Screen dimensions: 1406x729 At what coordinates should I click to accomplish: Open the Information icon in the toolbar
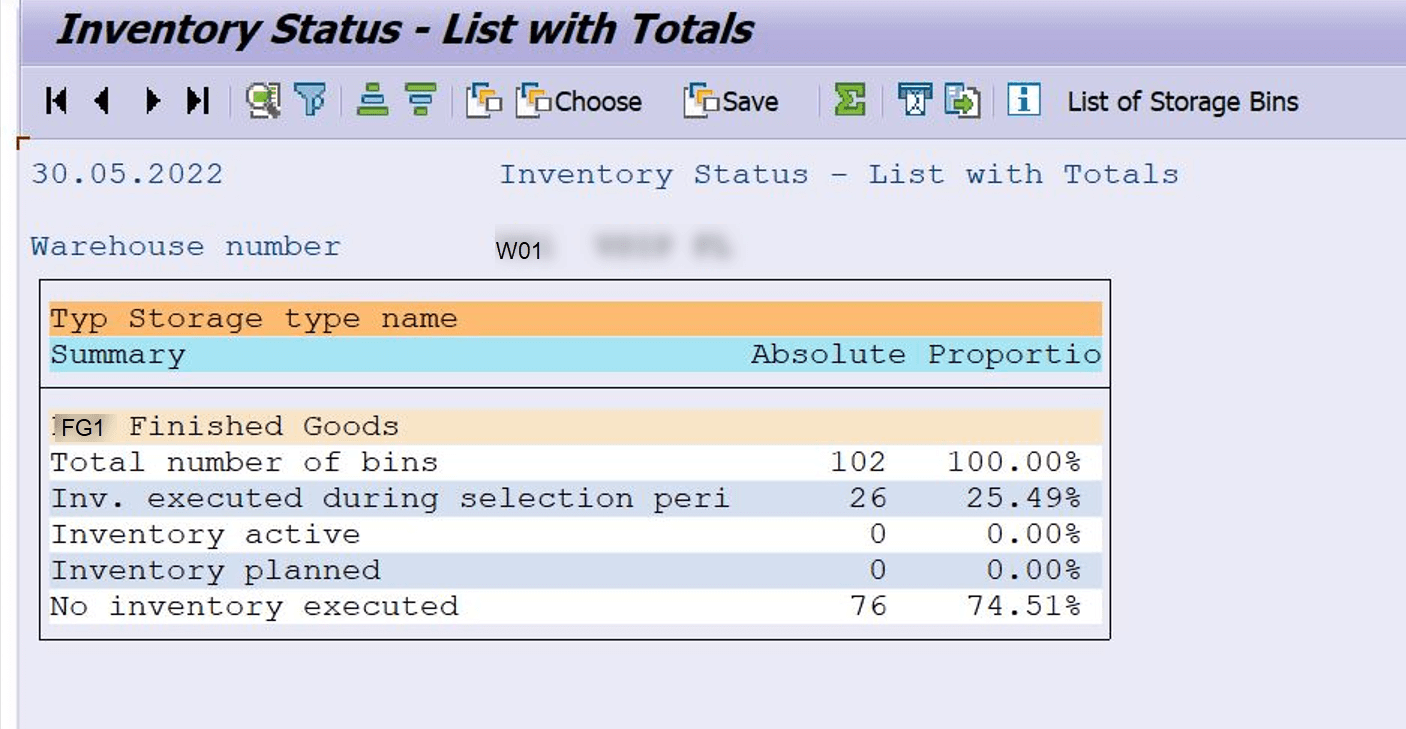pos(1023,101)
